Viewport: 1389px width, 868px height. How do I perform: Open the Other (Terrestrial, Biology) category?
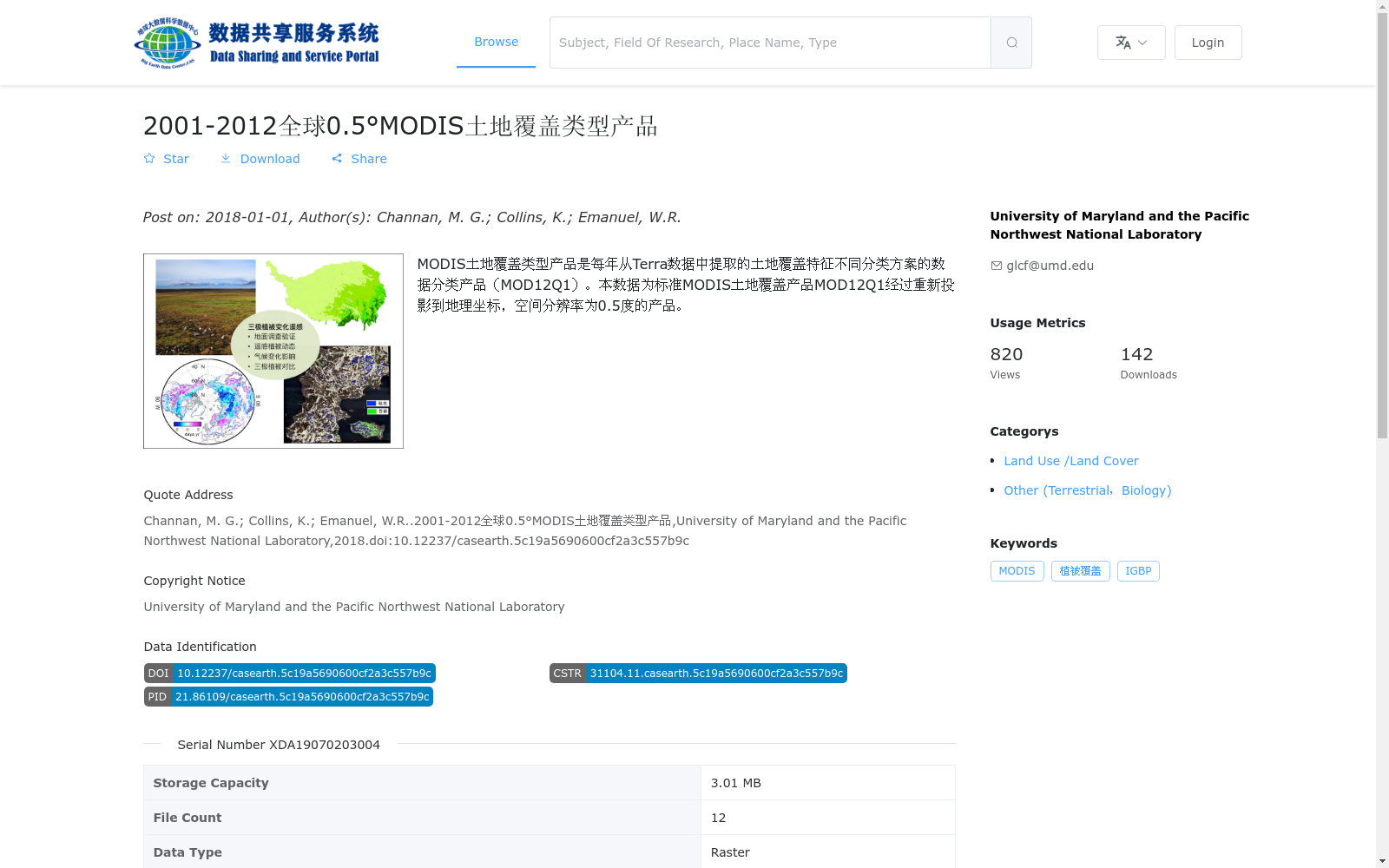1088,490
